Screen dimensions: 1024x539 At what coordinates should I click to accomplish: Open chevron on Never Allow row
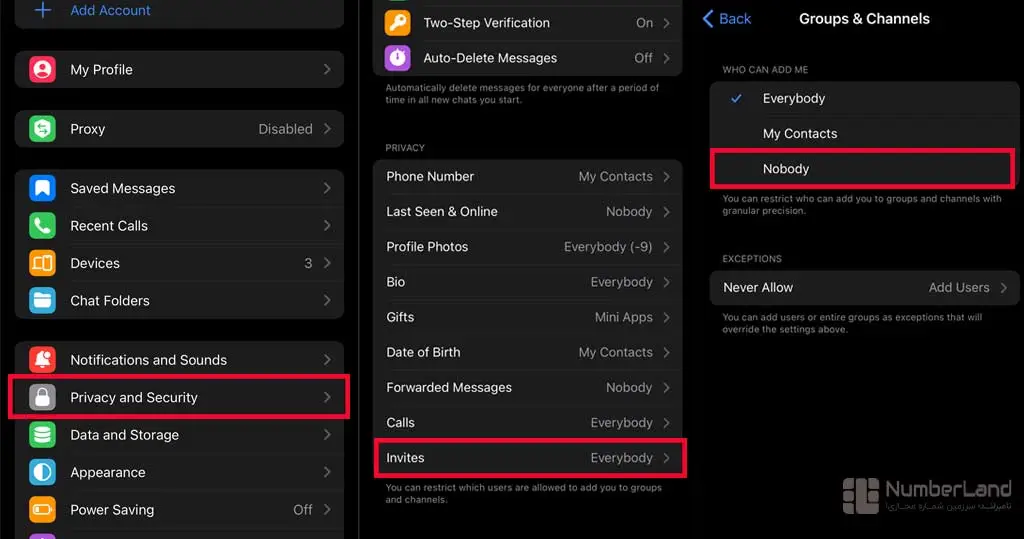coord(1004,287)
